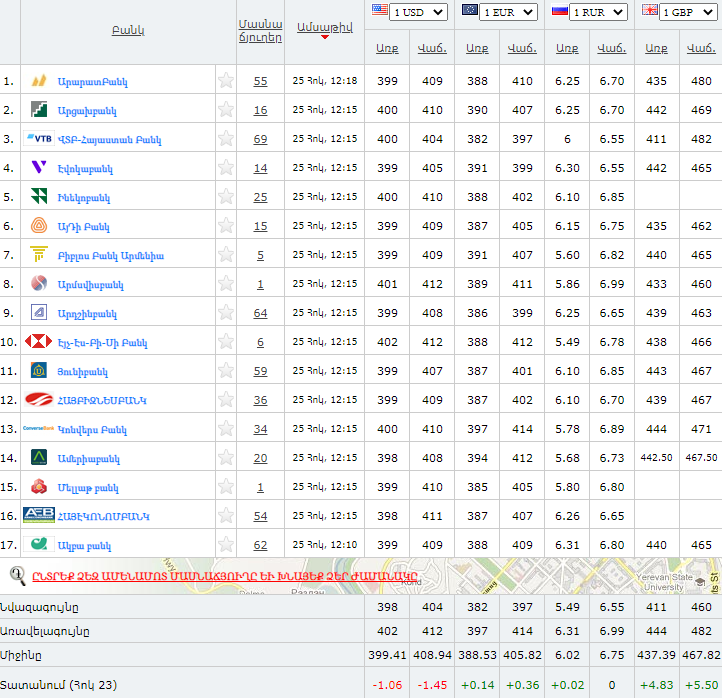Click the ID Bank orange logo

[x=39, y=226]
